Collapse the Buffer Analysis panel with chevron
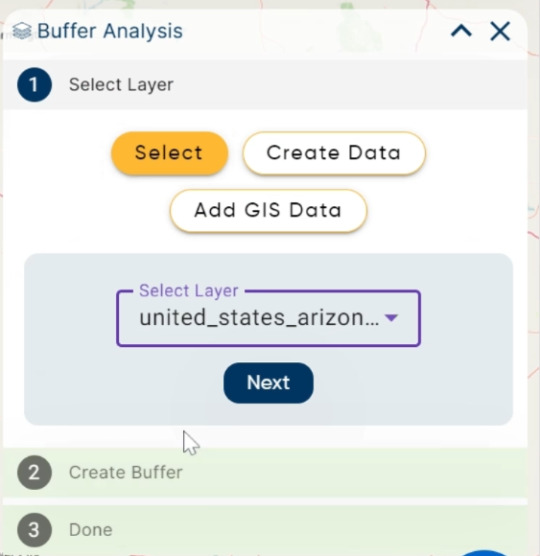The width and height of the screenshot is (540, 556). (x=461, y=31)
